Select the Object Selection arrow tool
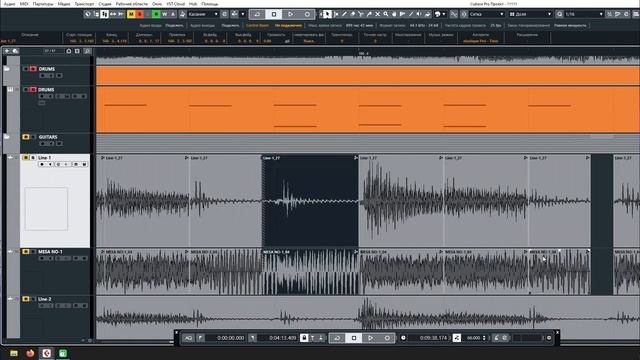Viewport: 640px width, 360px height. pos(327,14)
